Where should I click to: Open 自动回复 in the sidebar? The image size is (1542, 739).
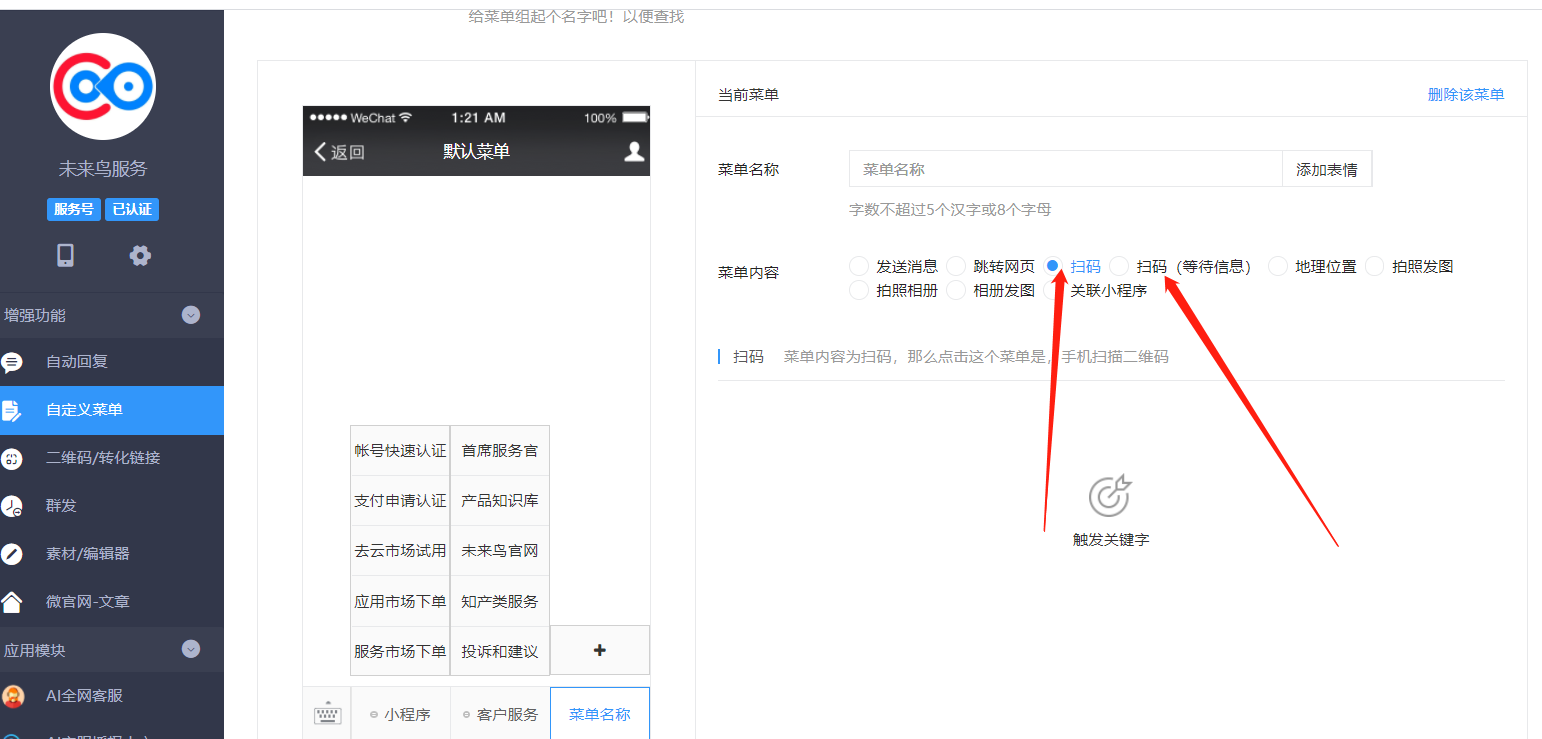[77, 362]
